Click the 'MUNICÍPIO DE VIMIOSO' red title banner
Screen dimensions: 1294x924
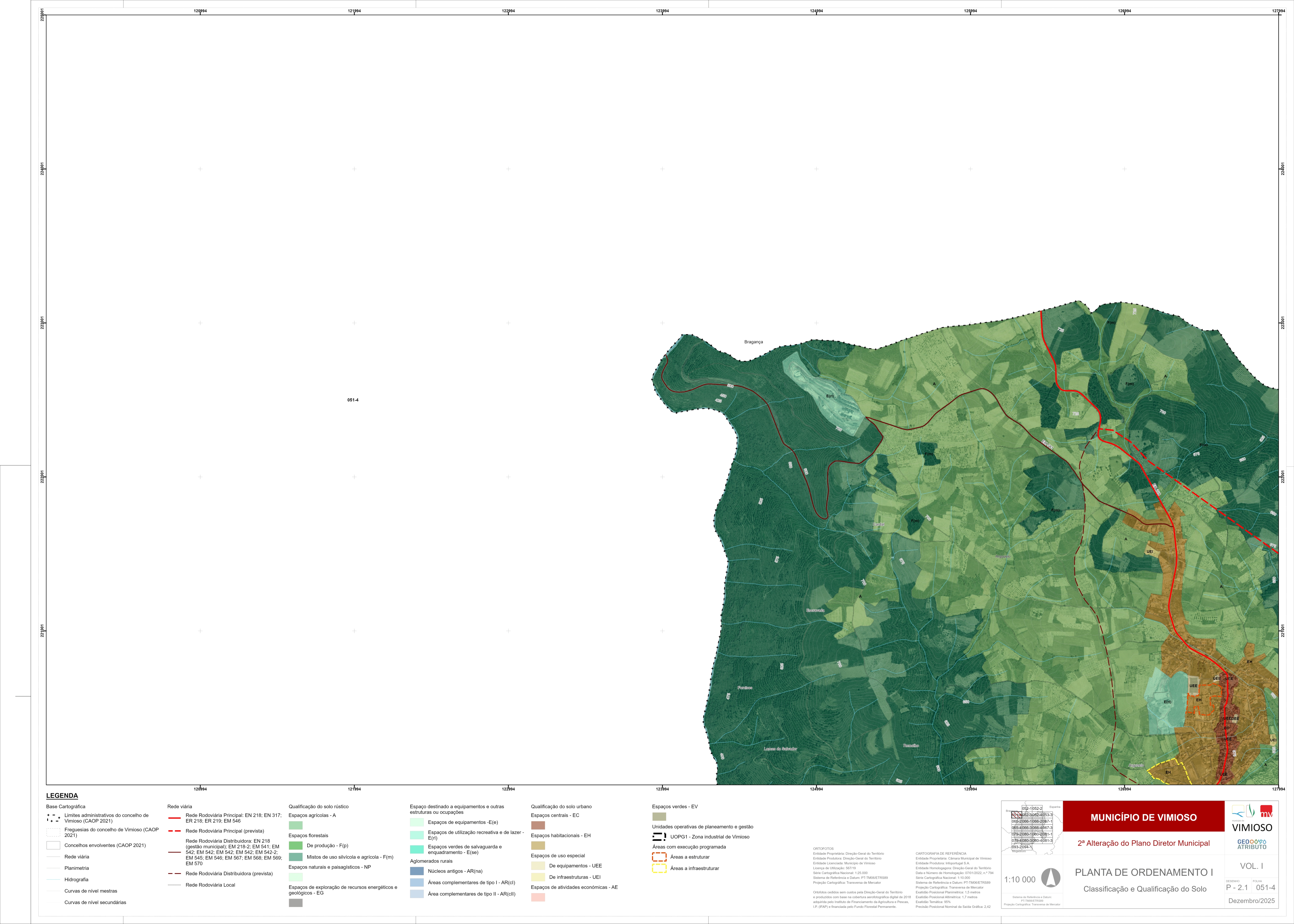[1143, 817]
